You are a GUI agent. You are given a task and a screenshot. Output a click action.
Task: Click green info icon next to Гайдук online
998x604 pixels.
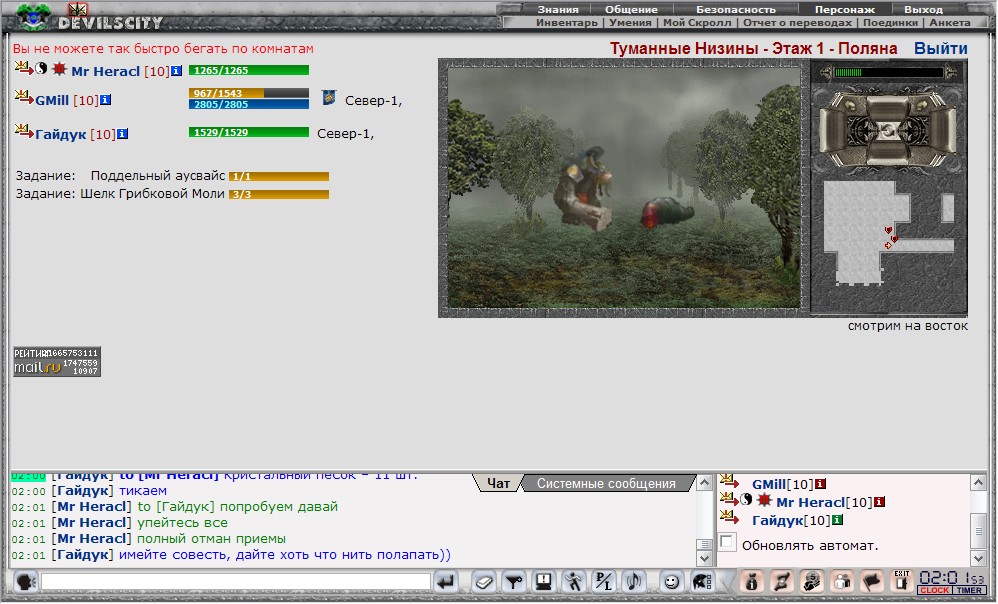(838, 520)
